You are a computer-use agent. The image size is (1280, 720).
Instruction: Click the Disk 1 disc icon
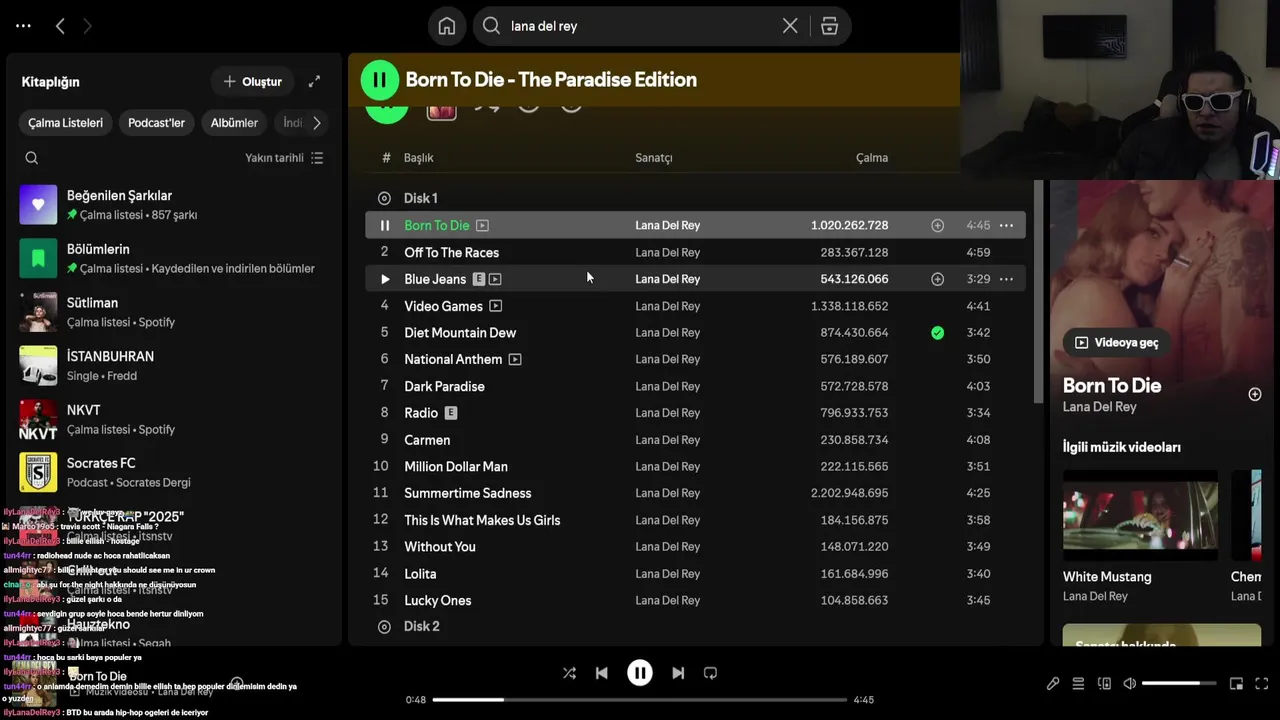pos(384,198)
